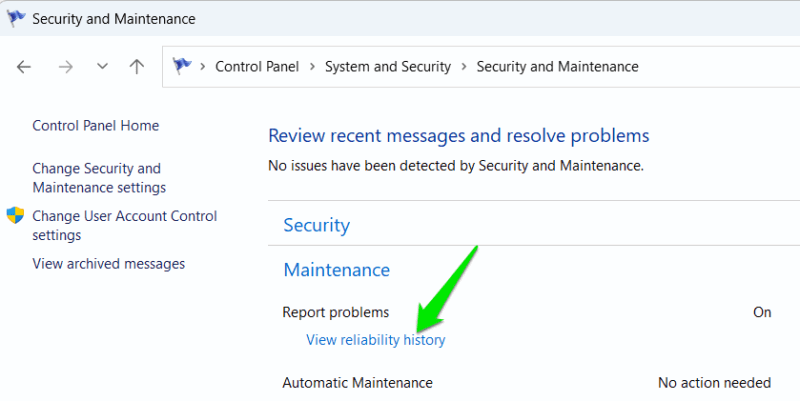Open Change Security and Maintenance settings
The height and width of the screenshot is (401, 800).
tap(98, 178)
